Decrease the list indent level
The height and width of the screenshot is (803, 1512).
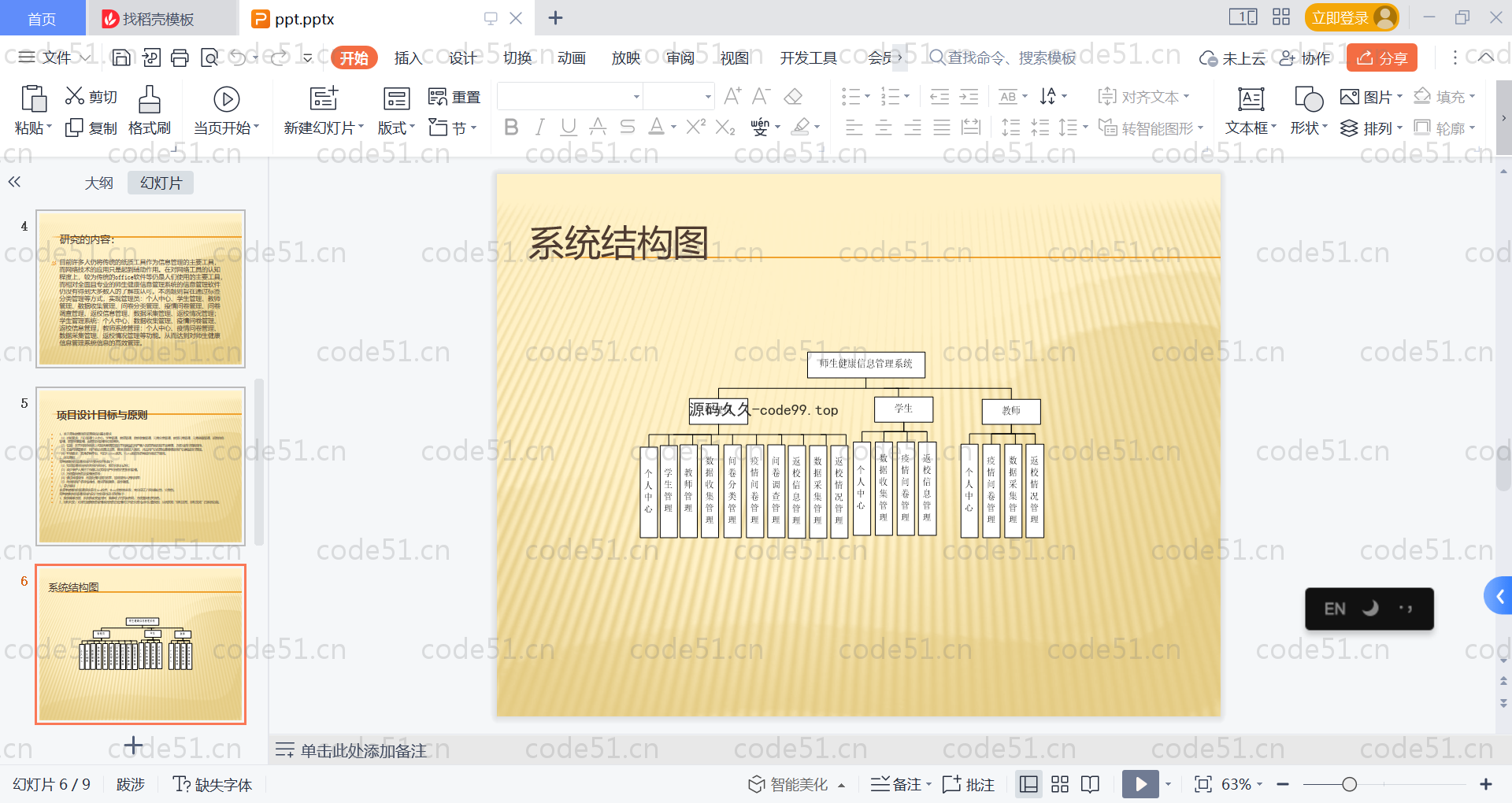coord(939,97)
